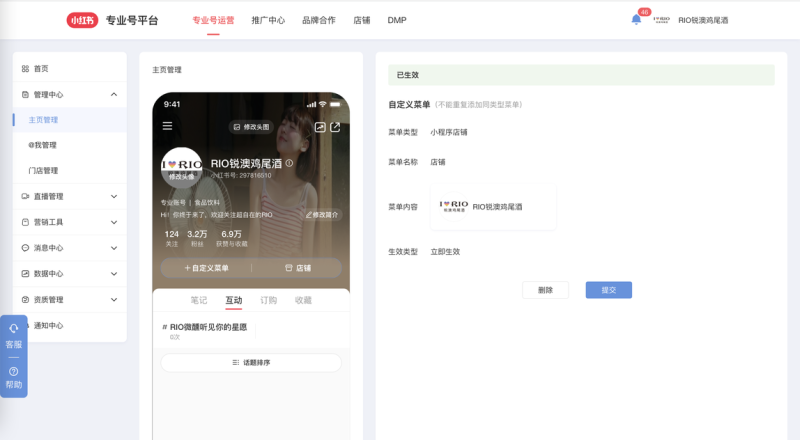Screen dimensions: 800x440
Task: Click the image chart icon on cover
Action: (x=320, y=127)
